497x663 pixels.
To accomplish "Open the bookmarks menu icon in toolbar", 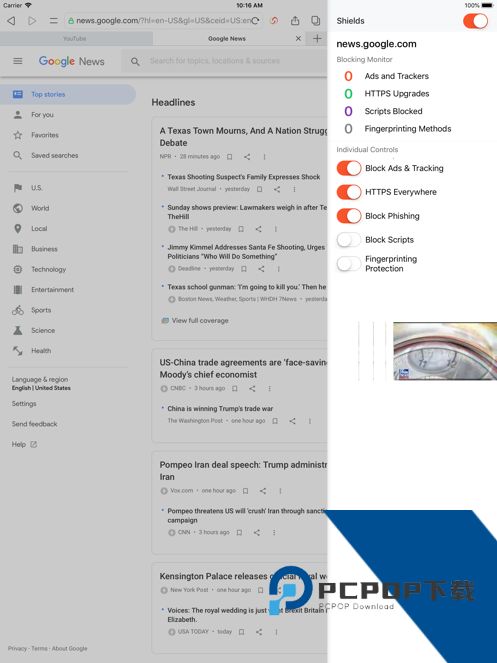I will tap(53, 21).
